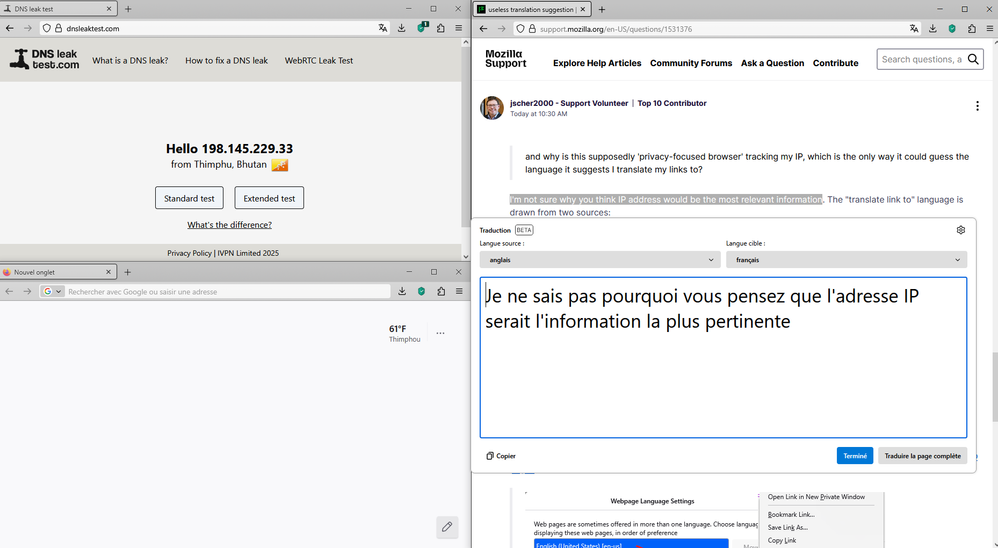Image resolution: width=998 pixels, height=548 pixels.
Task: Click the Copier button
Action: 501,456
